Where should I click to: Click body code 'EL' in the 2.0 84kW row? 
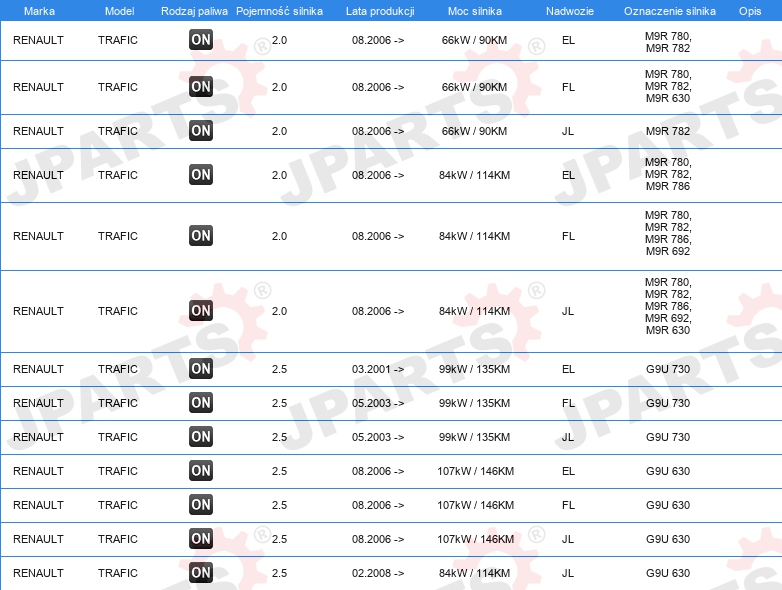569,175
